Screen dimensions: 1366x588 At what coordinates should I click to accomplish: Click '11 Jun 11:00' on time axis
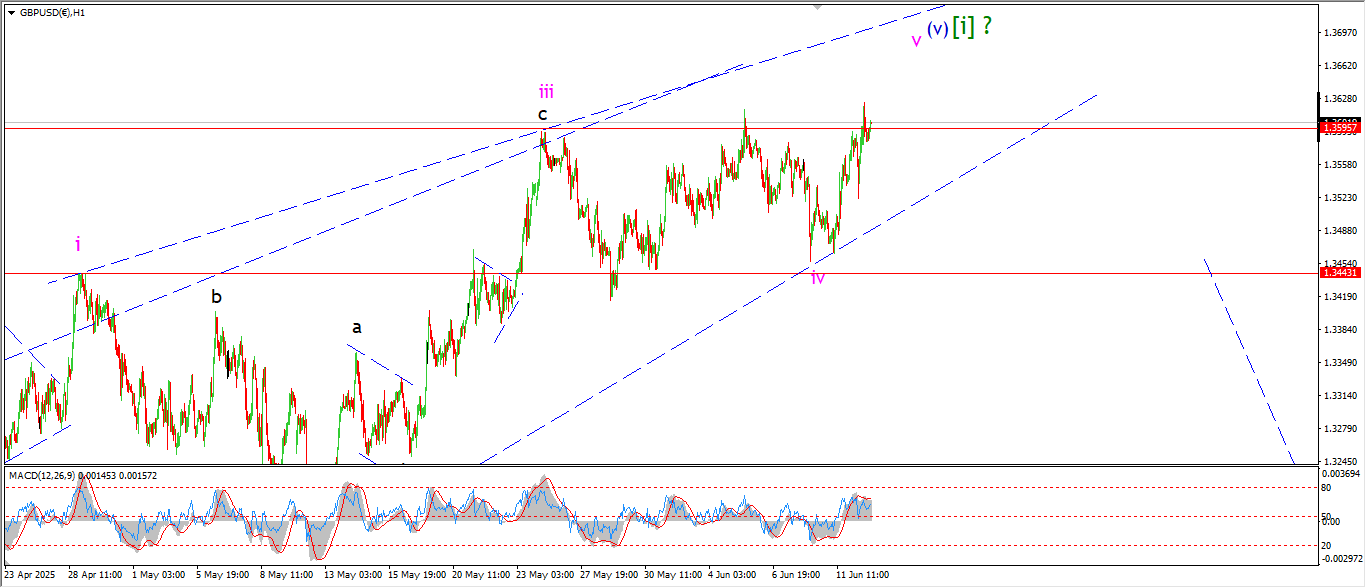[863, 575]
